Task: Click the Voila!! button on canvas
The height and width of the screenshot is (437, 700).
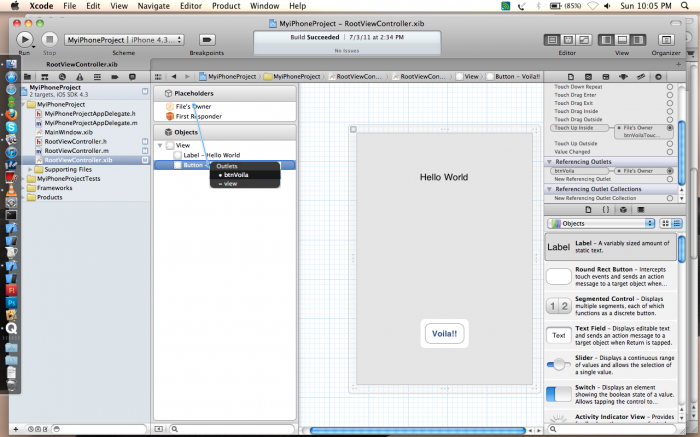Action: (x=444, y=334)
